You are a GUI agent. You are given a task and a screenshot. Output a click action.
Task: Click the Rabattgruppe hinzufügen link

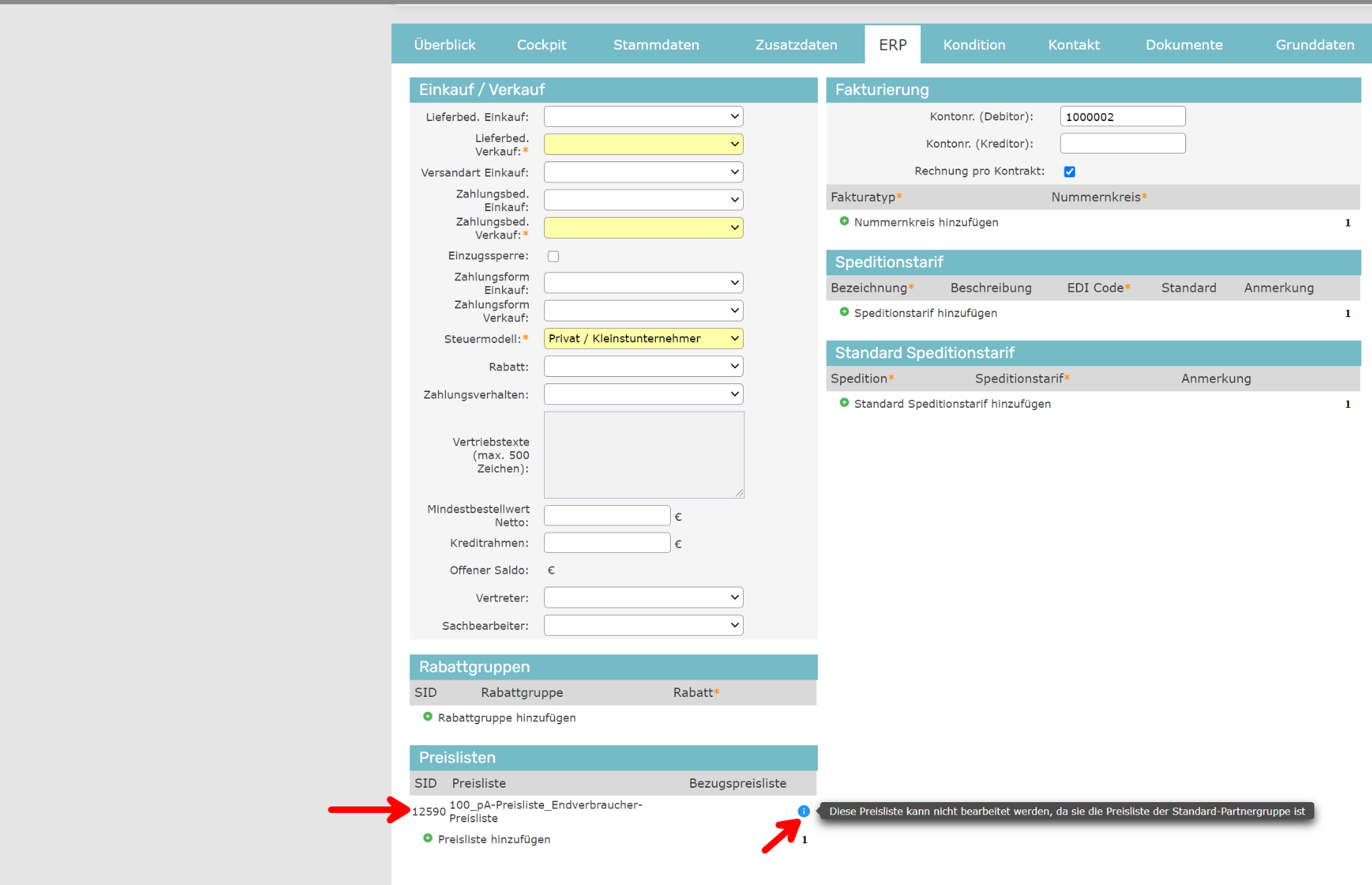pos(507,718)
